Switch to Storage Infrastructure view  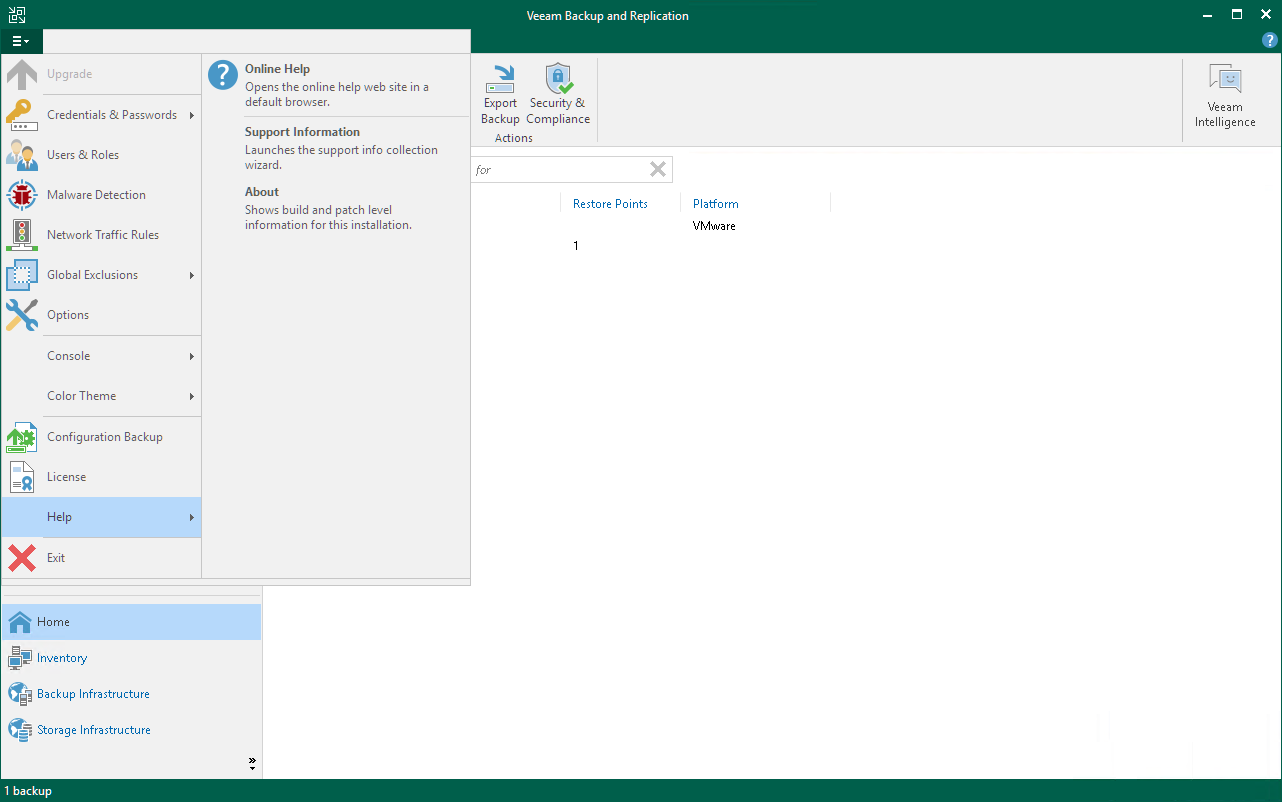coord(131,730)
